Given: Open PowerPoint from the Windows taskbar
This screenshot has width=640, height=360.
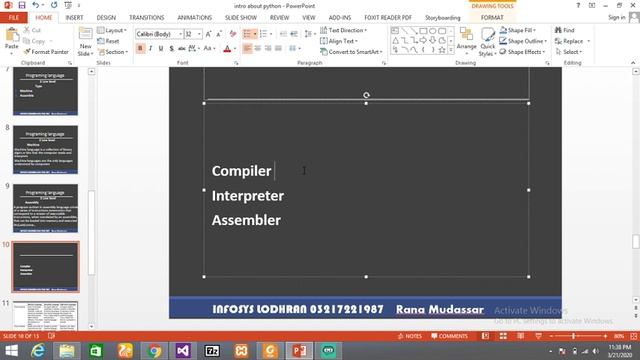Looking at the screenshot, I should pos(299,351).
